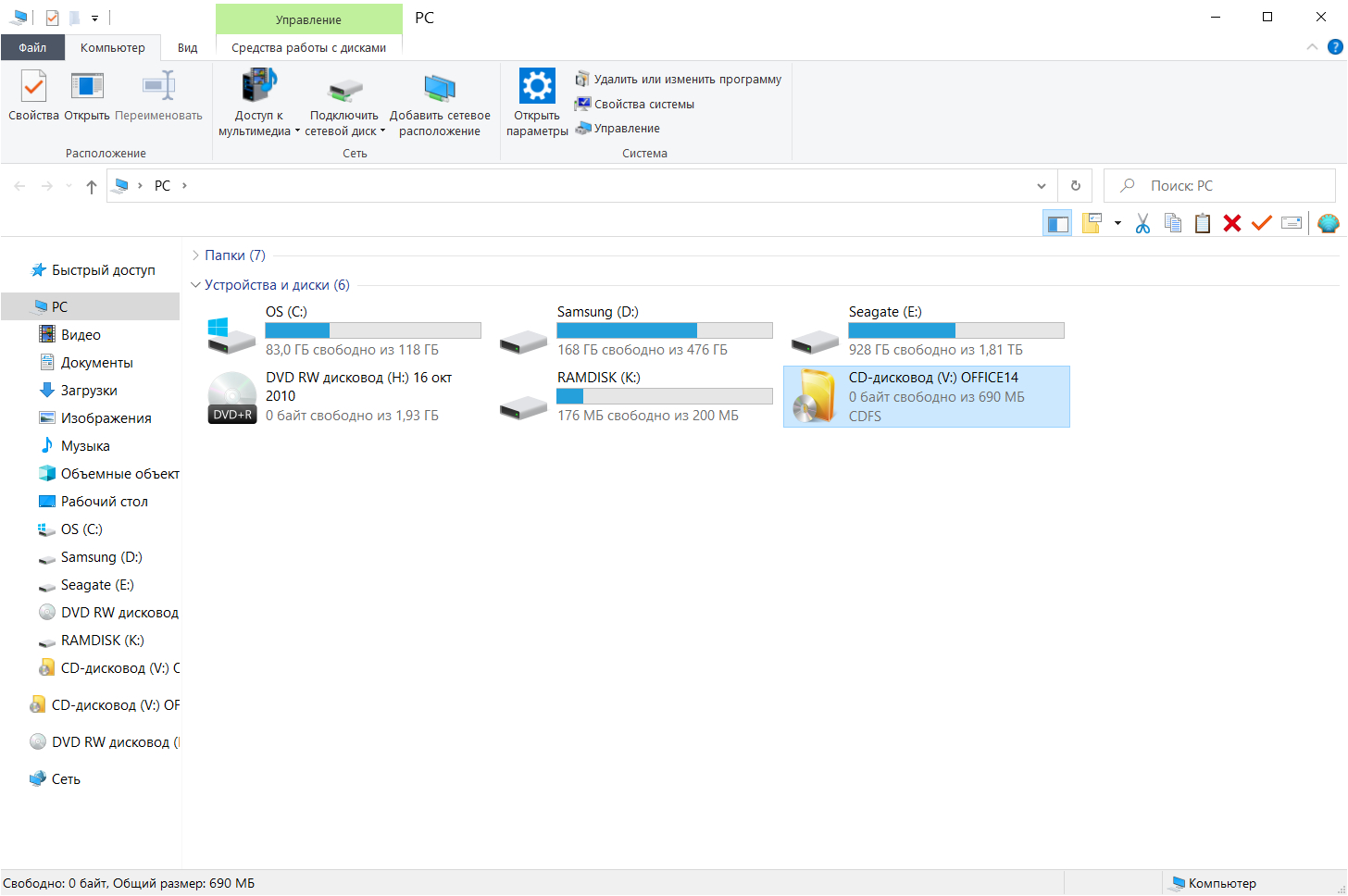The height and width of the screenshot is (896, 1348).
Task: Open the Файл tab
Action: tap(32, 47)
